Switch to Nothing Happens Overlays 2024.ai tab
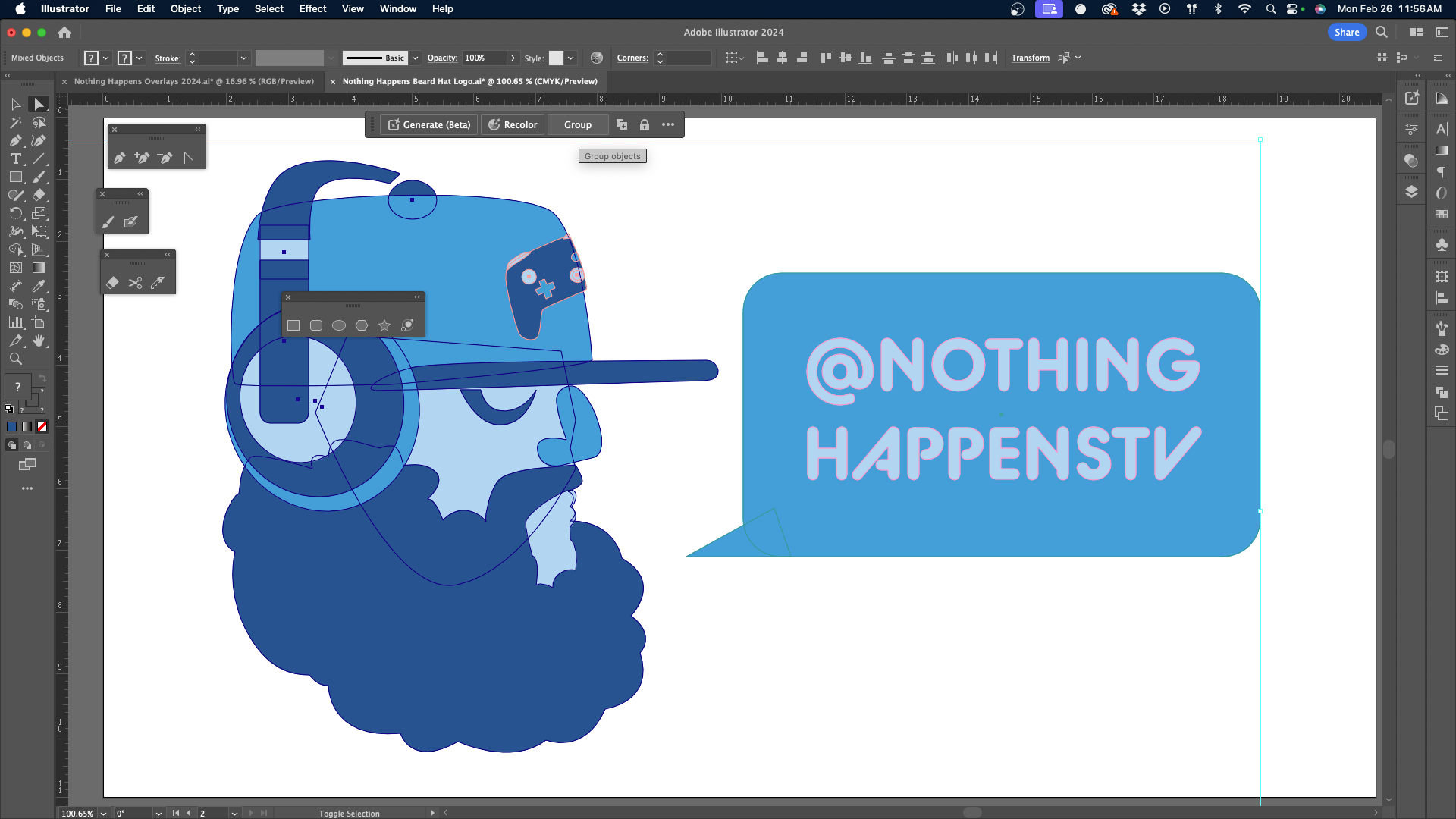 pos(193,81)
